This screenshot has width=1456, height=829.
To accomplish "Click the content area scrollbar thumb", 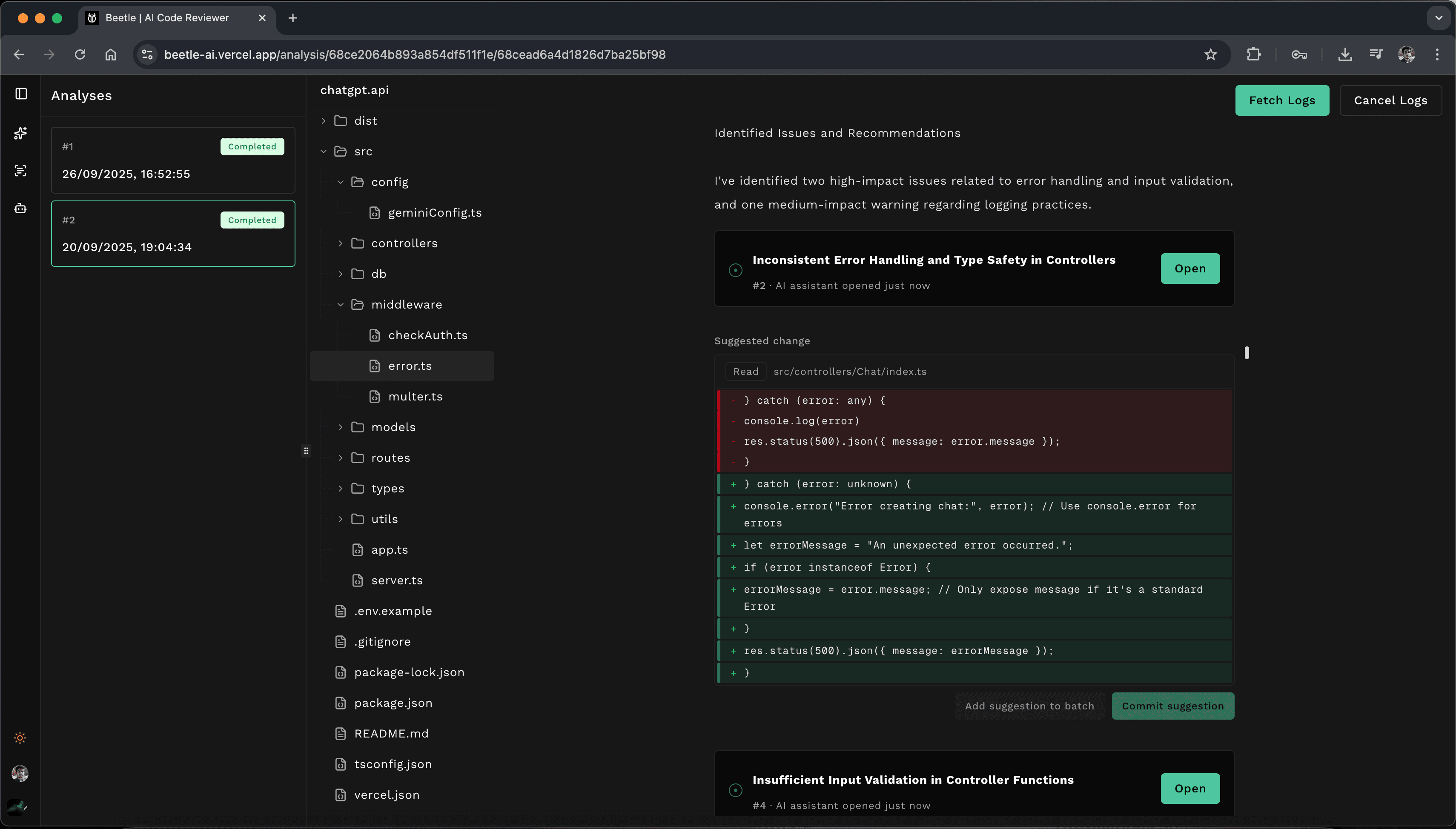I will pyautogui.click(x=1247, y=353).
